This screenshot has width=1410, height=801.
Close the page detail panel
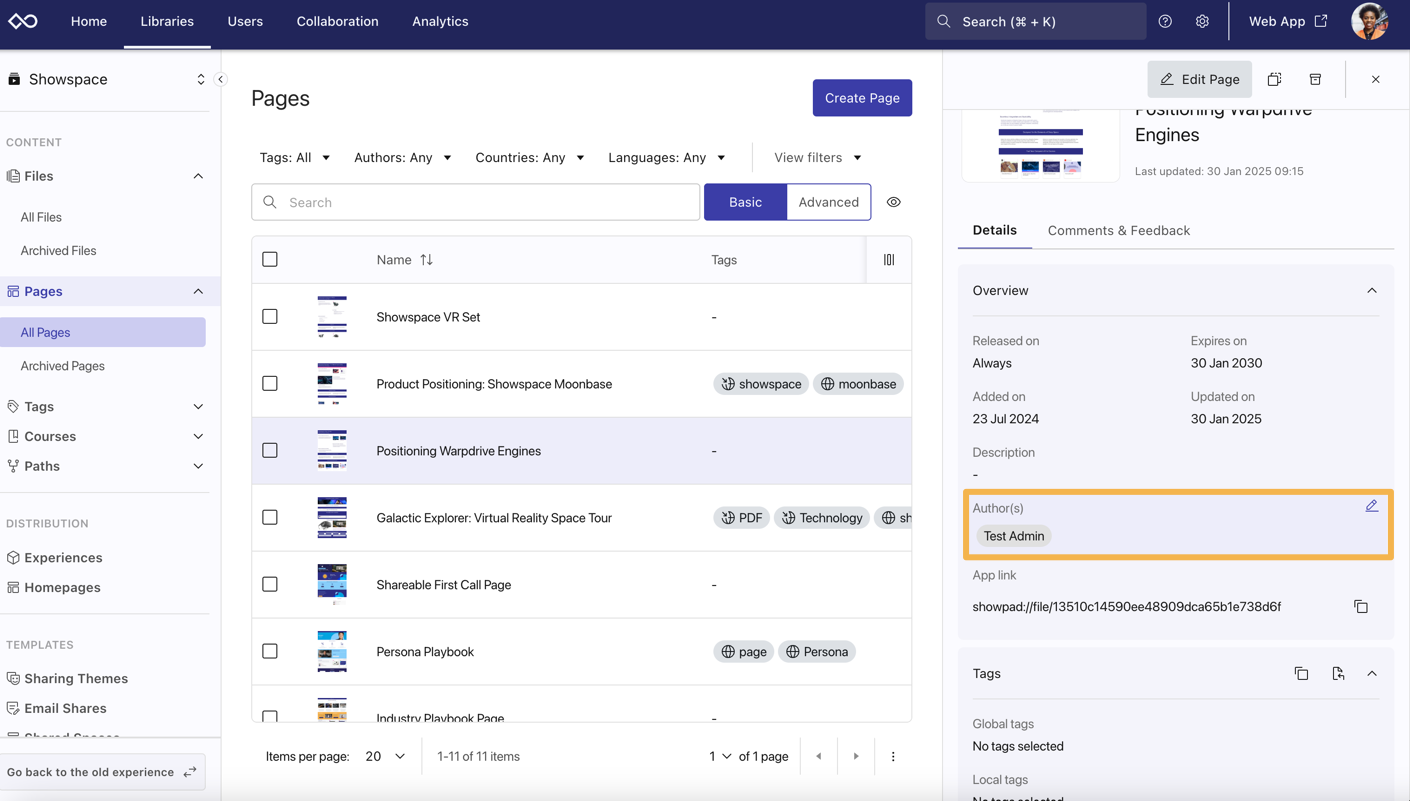1375,79
